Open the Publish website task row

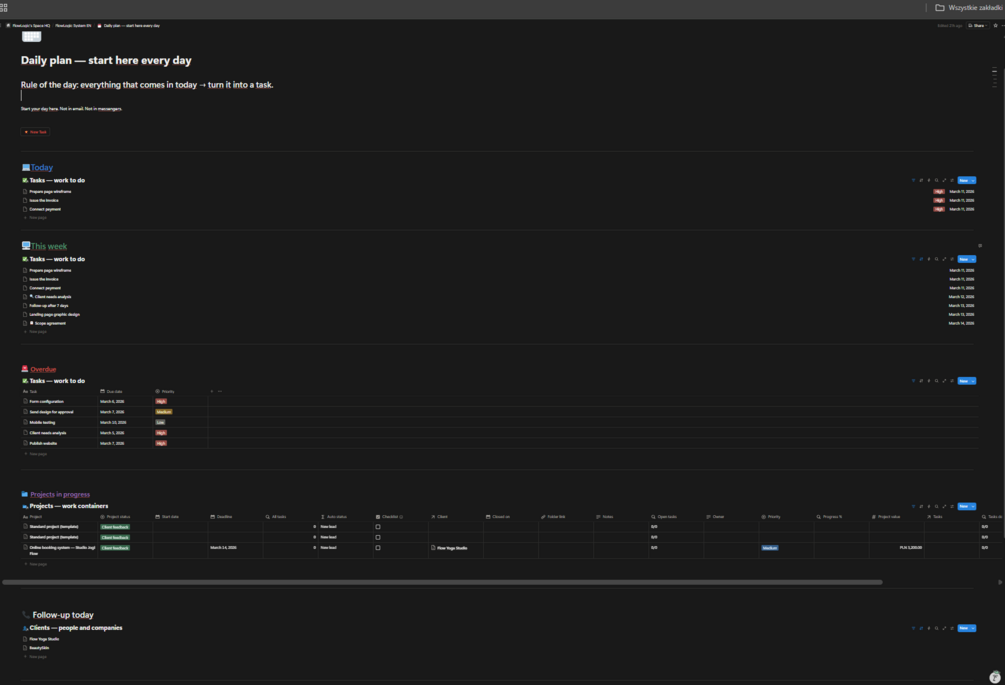click(x=43, y=443)
